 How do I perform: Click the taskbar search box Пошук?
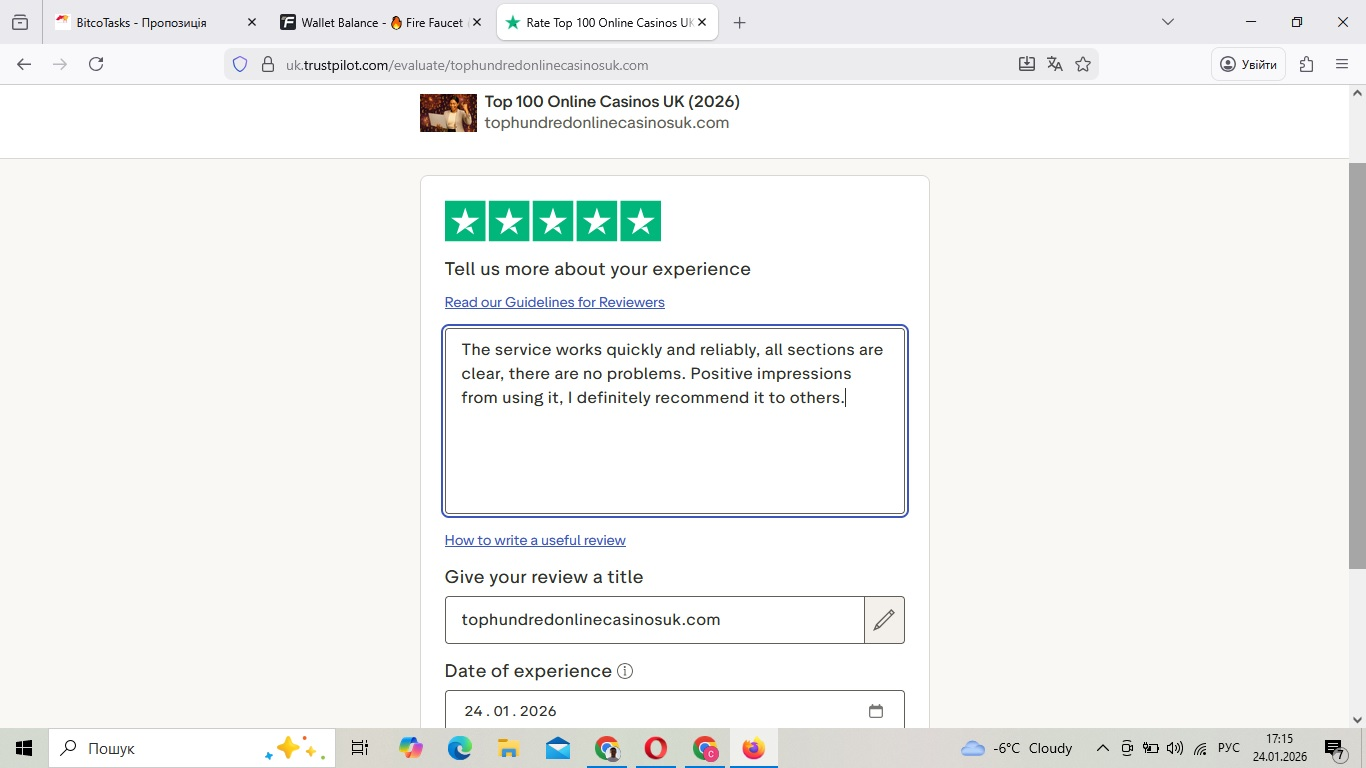[x=192, y=748]
